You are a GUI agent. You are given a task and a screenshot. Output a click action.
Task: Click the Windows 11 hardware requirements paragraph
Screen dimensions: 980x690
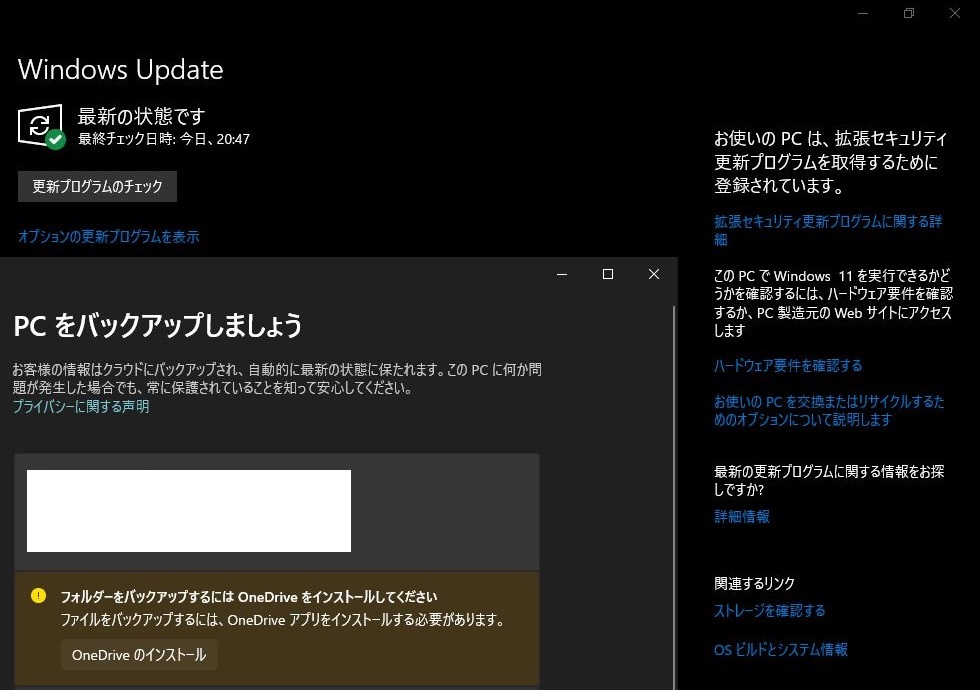tap(833, 303)
